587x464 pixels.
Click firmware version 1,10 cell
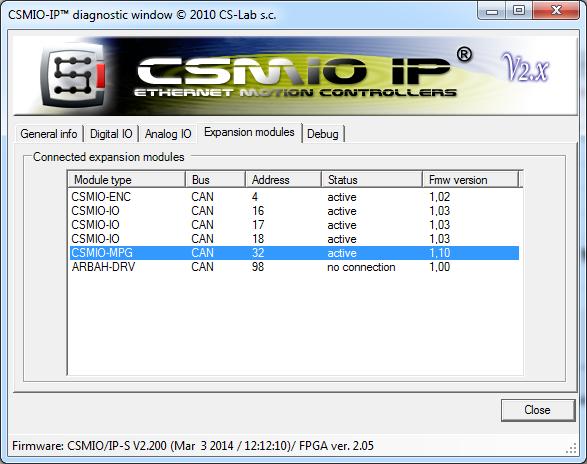440,253
